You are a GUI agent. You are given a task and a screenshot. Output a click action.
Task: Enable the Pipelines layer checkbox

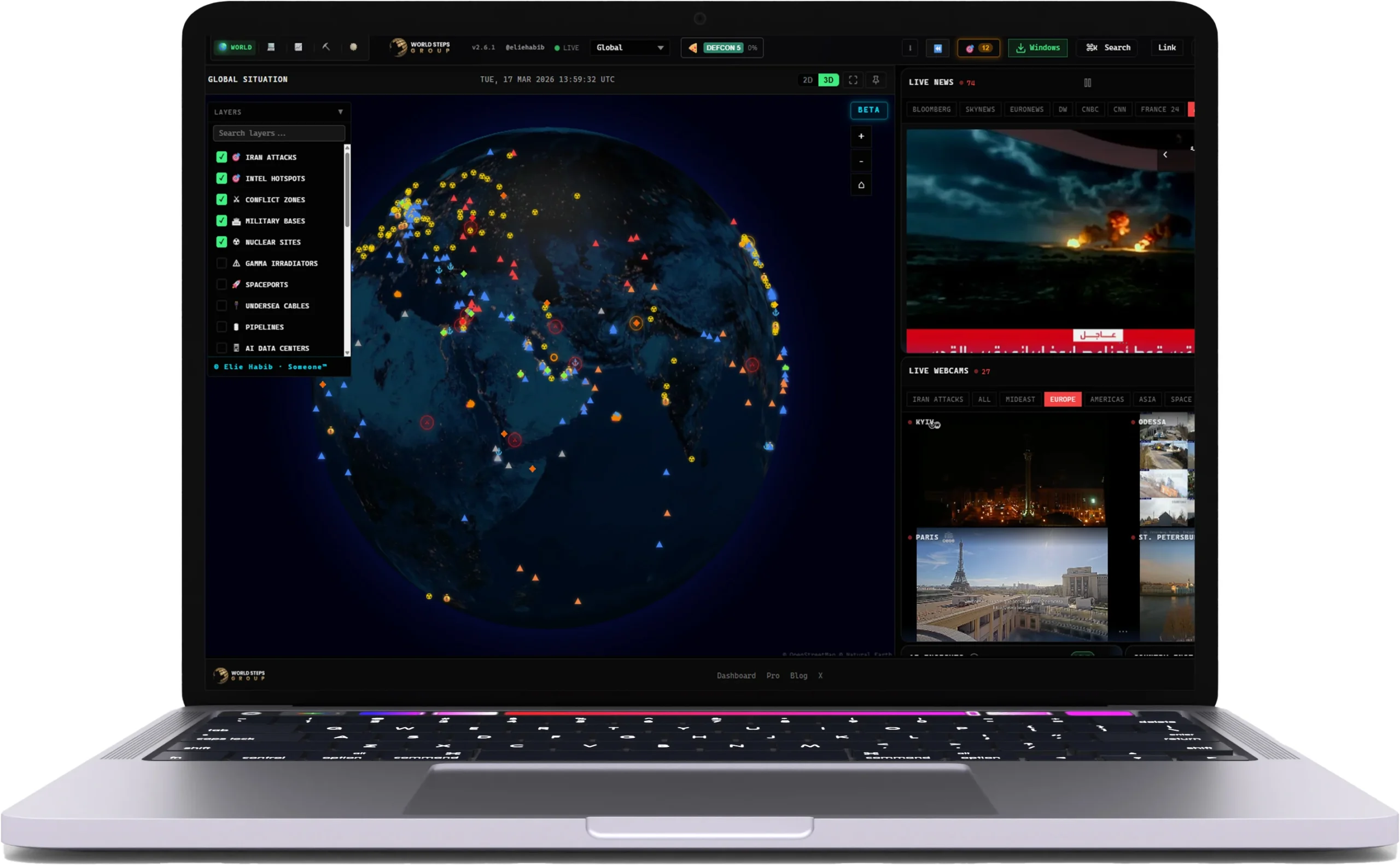(221, 327)
